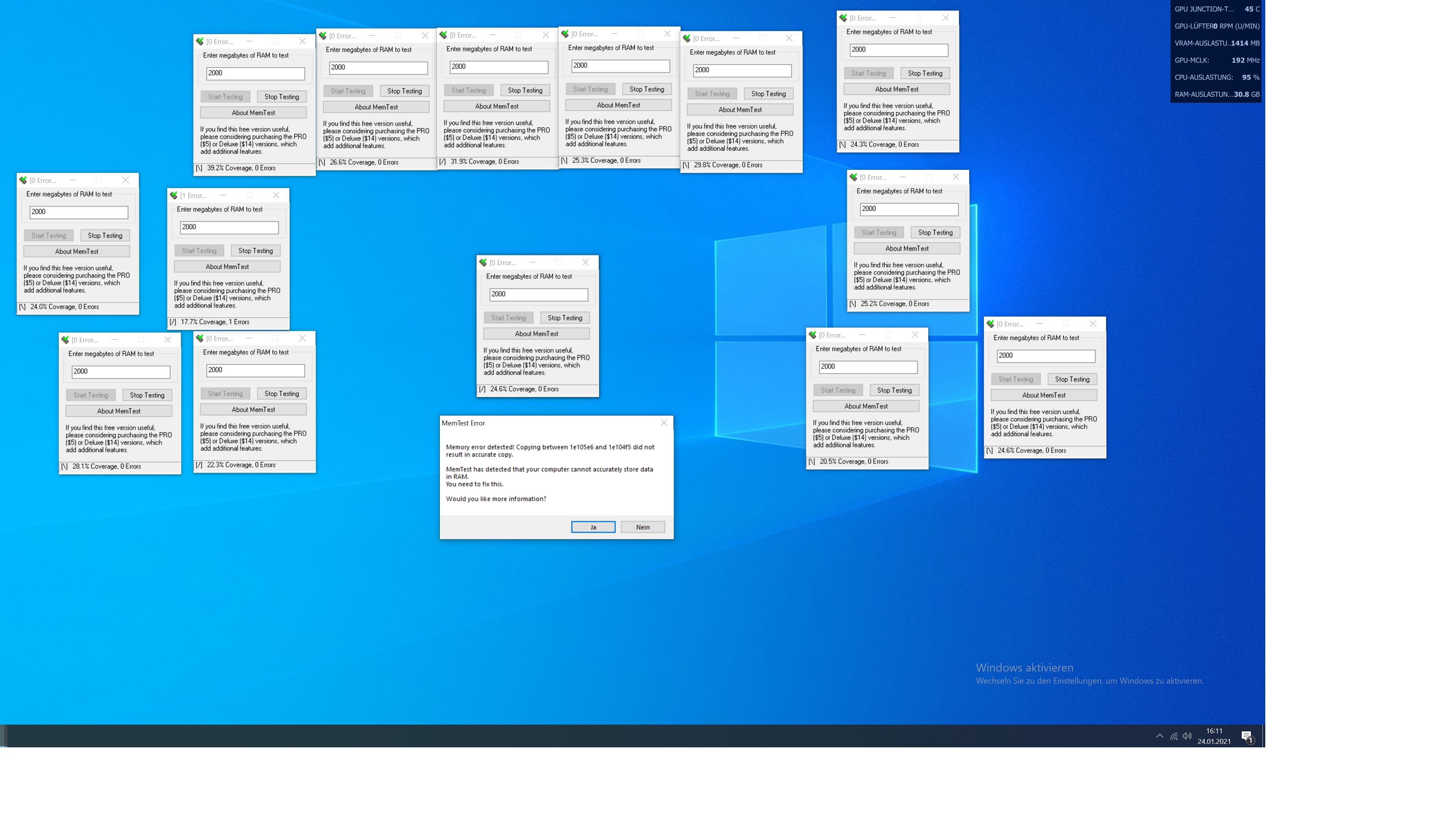Click MemTest icon in 1 Error window title

pyautogui.click(x=174, y=195)
